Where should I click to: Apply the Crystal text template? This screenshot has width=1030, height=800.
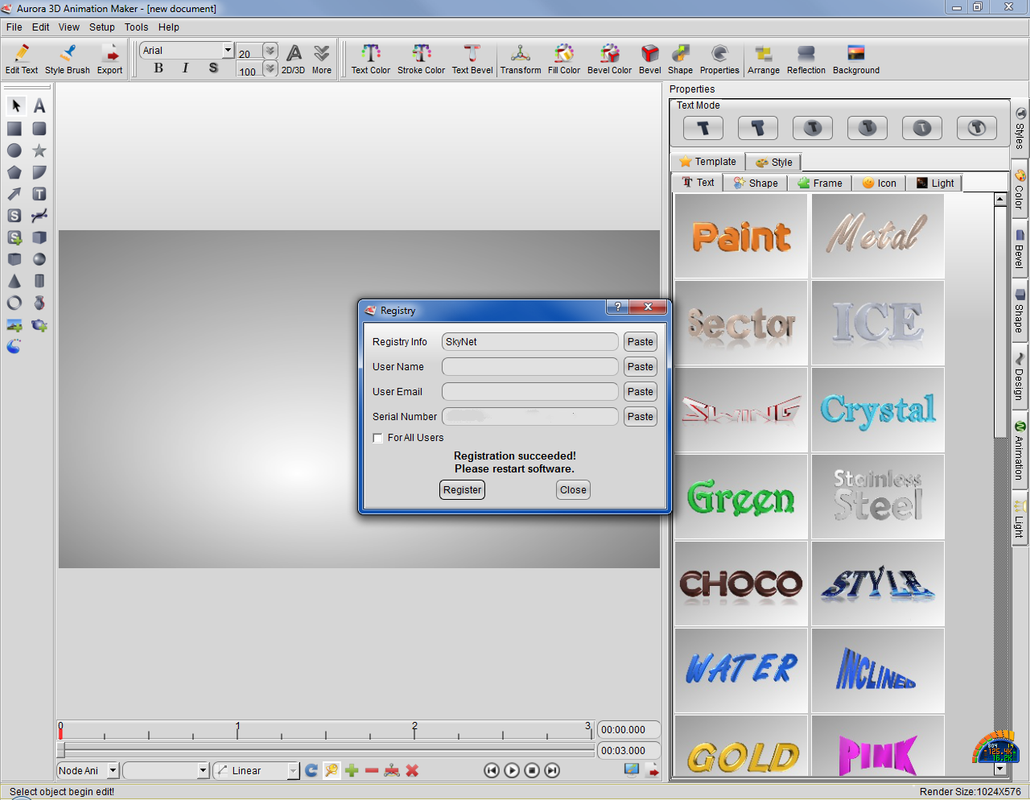878,410
